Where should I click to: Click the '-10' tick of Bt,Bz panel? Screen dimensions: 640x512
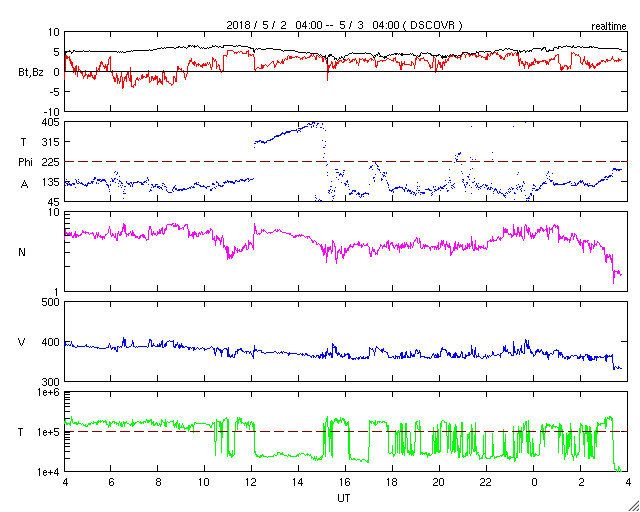click(52, 112)
